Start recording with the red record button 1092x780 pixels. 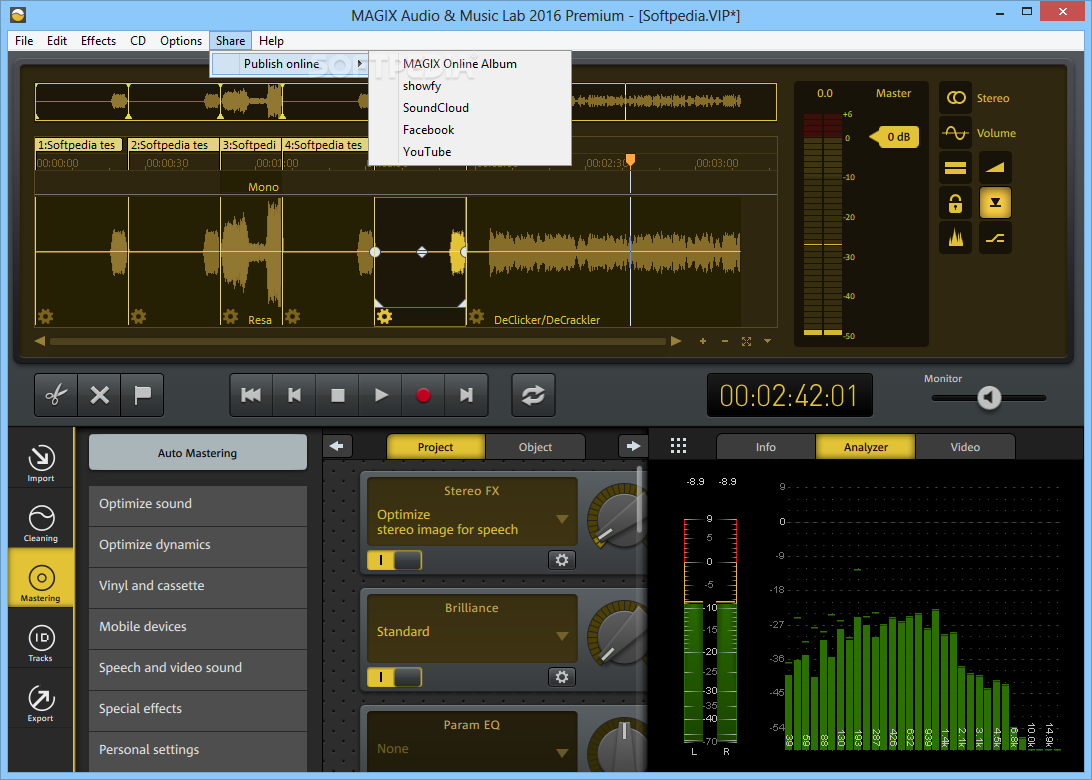pos(423,395)
